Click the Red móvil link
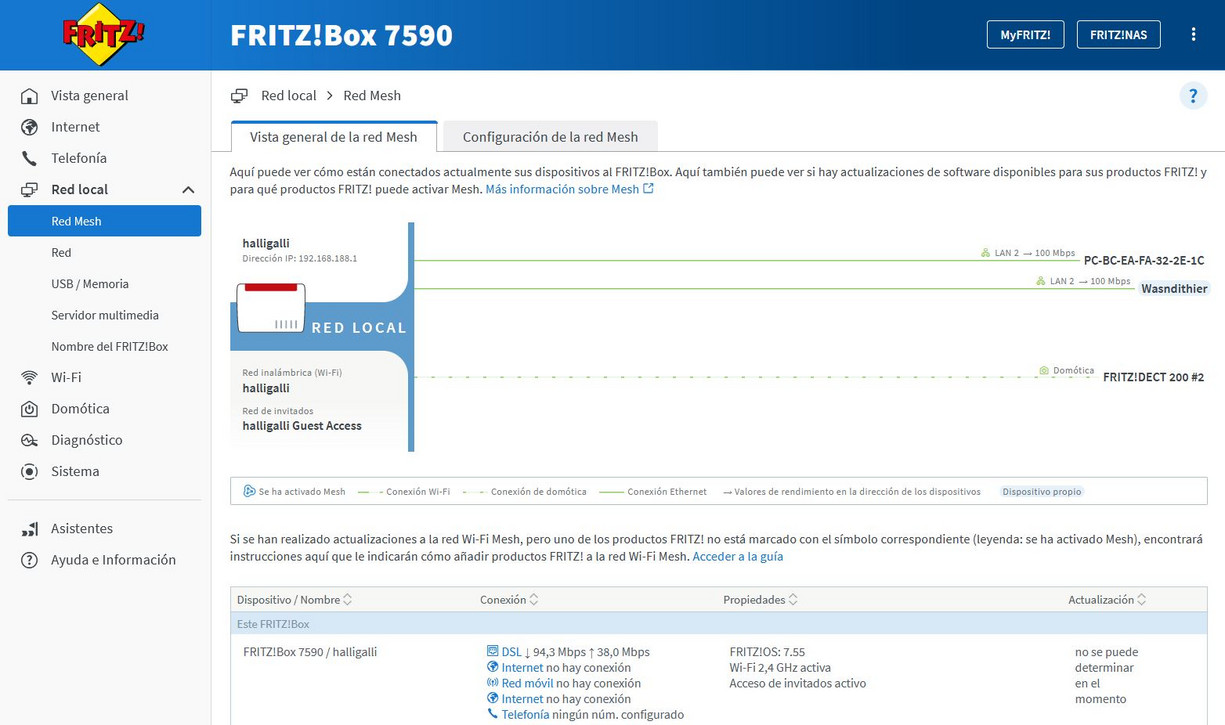Image resolution: width=1225 pixels, height=725 pixels. (x=527, y=683)
